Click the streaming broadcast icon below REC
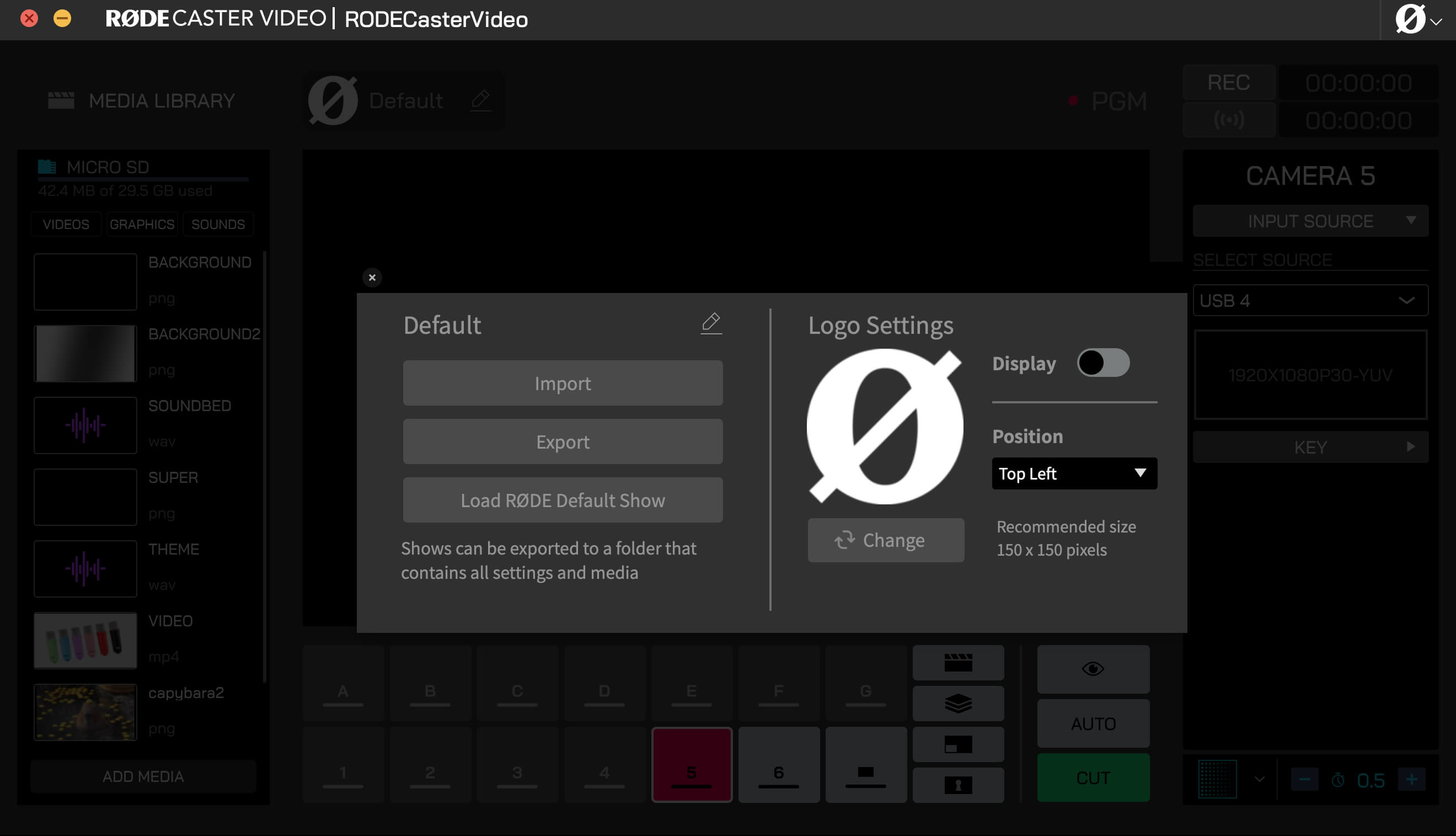1456x836 pixels. (x=1228, y=120)
